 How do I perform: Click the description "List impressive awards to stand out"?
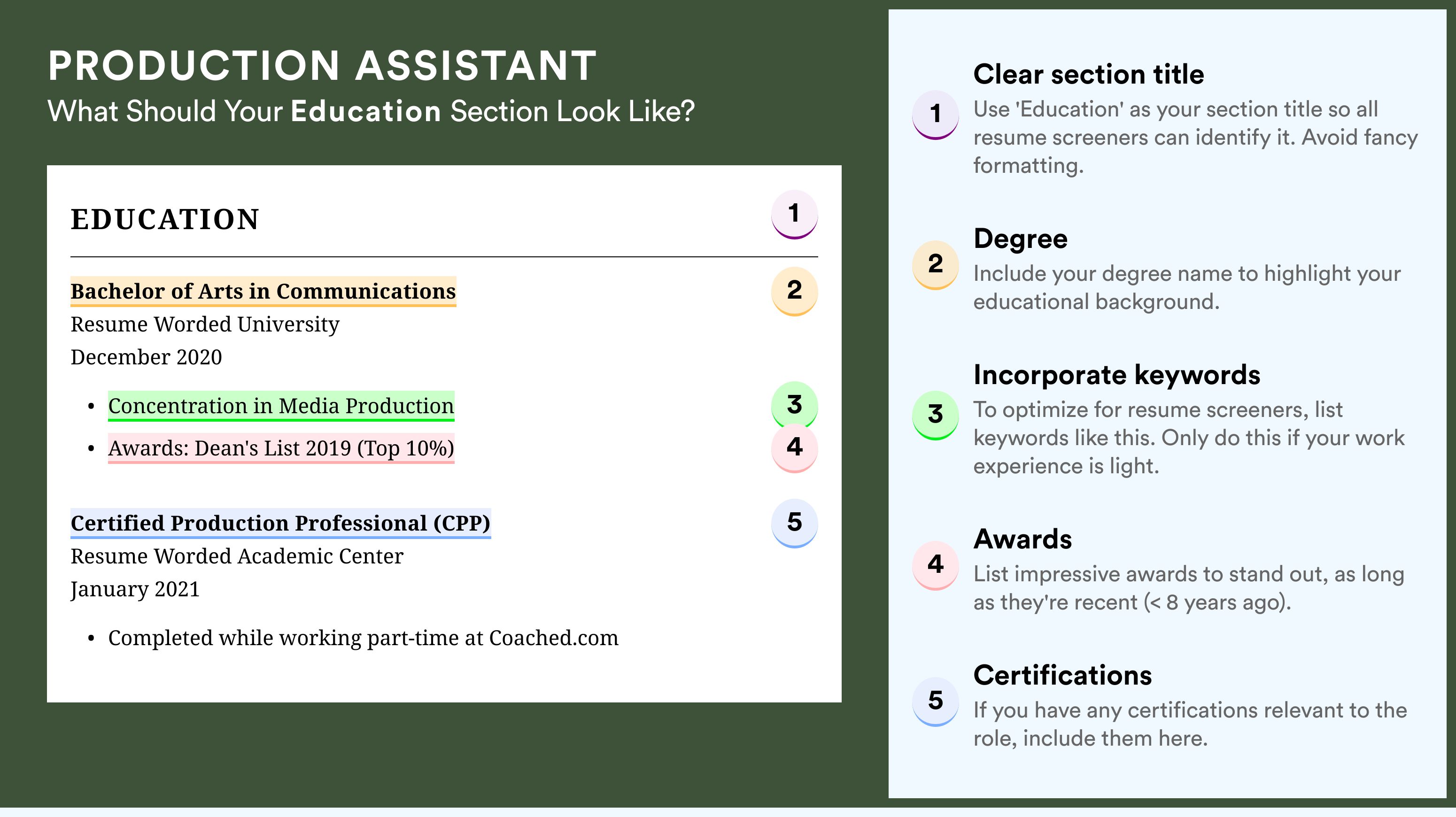1189,588
